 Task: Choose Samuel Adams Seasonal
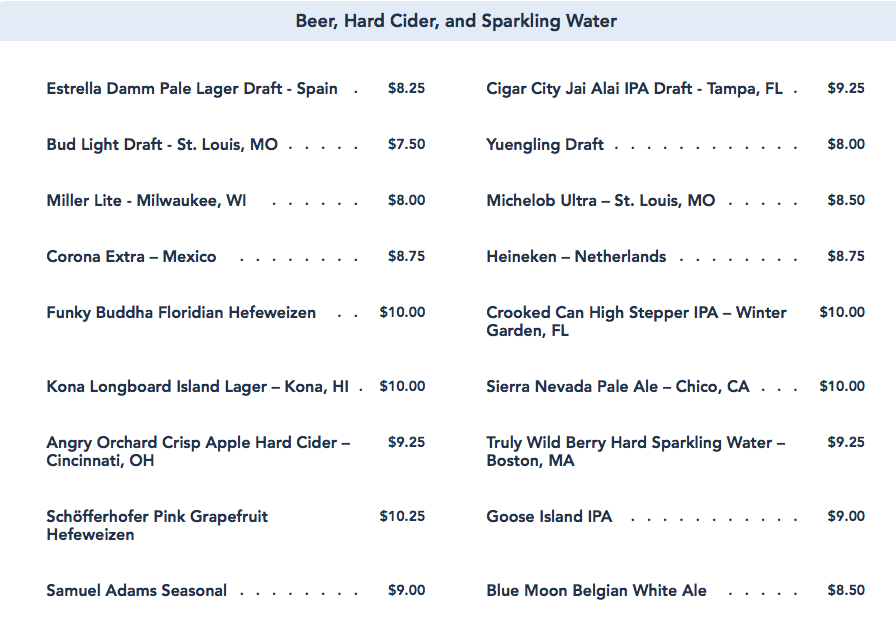coord(137,590)
